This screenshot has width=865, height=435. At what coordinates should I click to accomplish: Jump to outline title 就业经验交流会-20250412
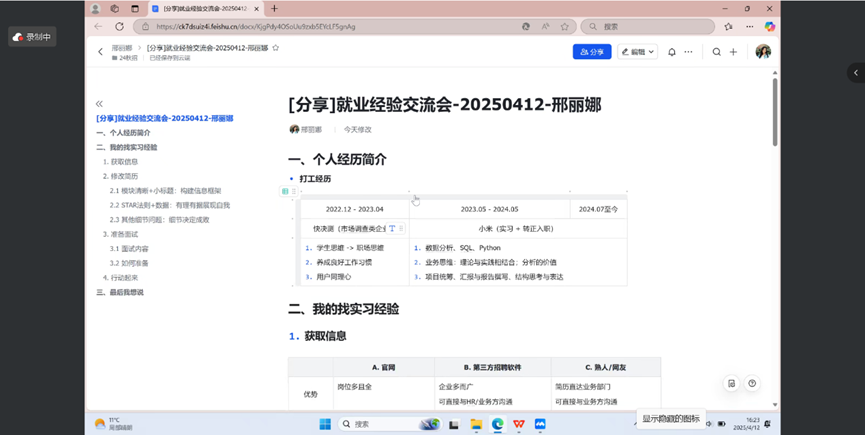(x=164, y=119)
